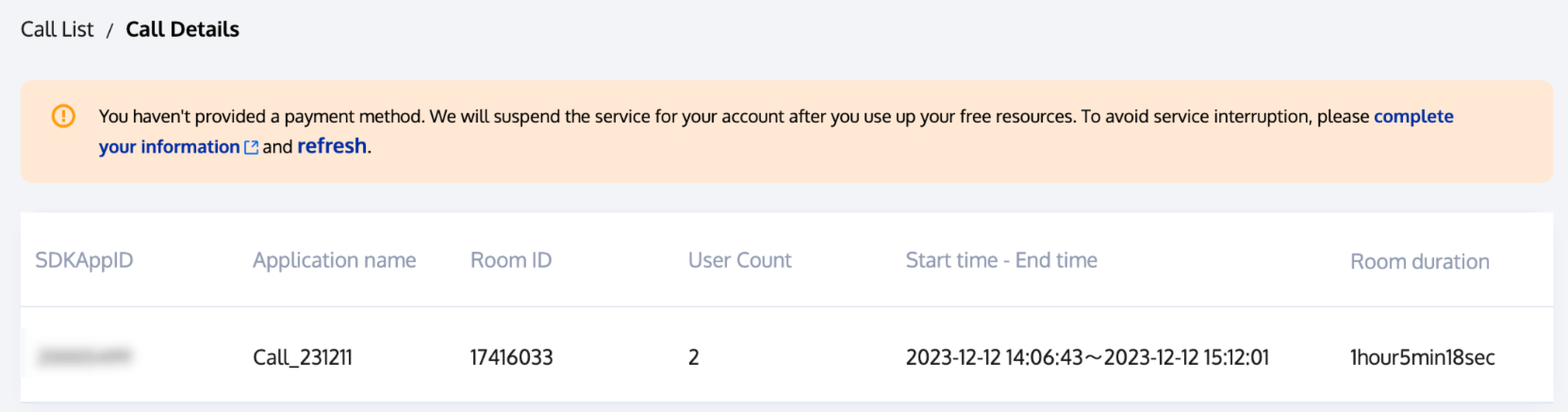Click the Application name column header
Image resolution: width=1568 pixels, height=412 pixels.
334,260
